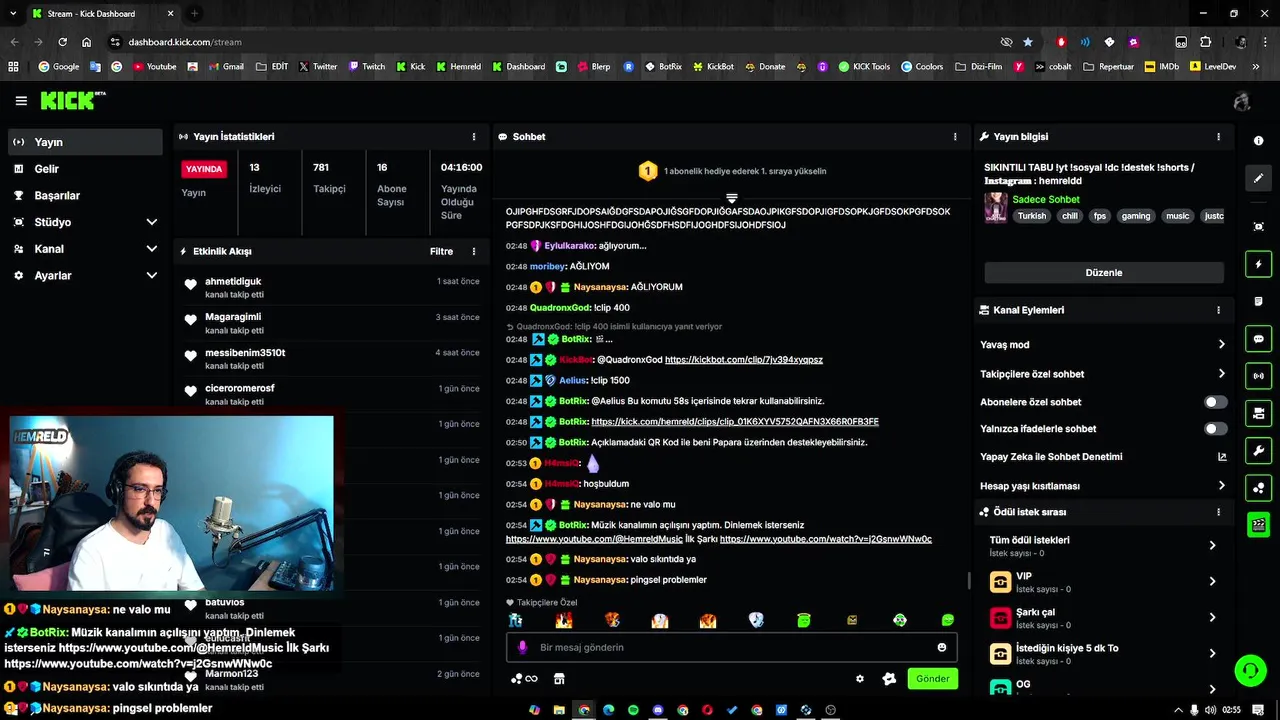Click the broadcast signal icon in right sidebar
The width and height of the screenshot is (1280, 720).
(1259, 376)
